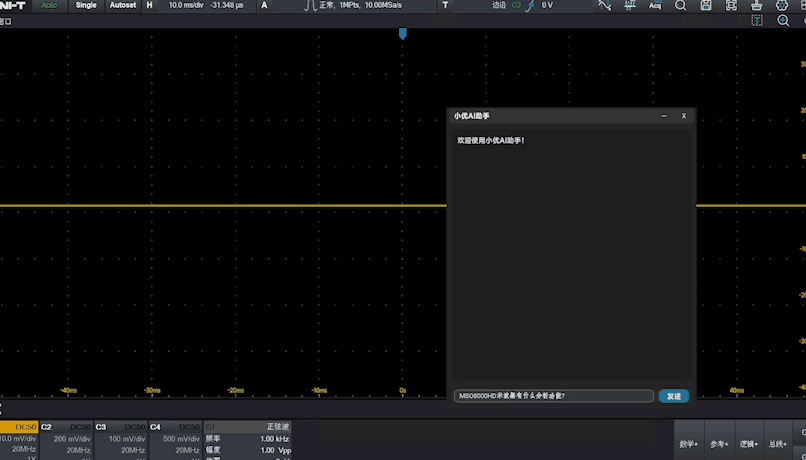The height and width of the screenshot is (460, 806).
Task: Expand the 参考 (Reference) add menu
Action: [x=718, y=443]
